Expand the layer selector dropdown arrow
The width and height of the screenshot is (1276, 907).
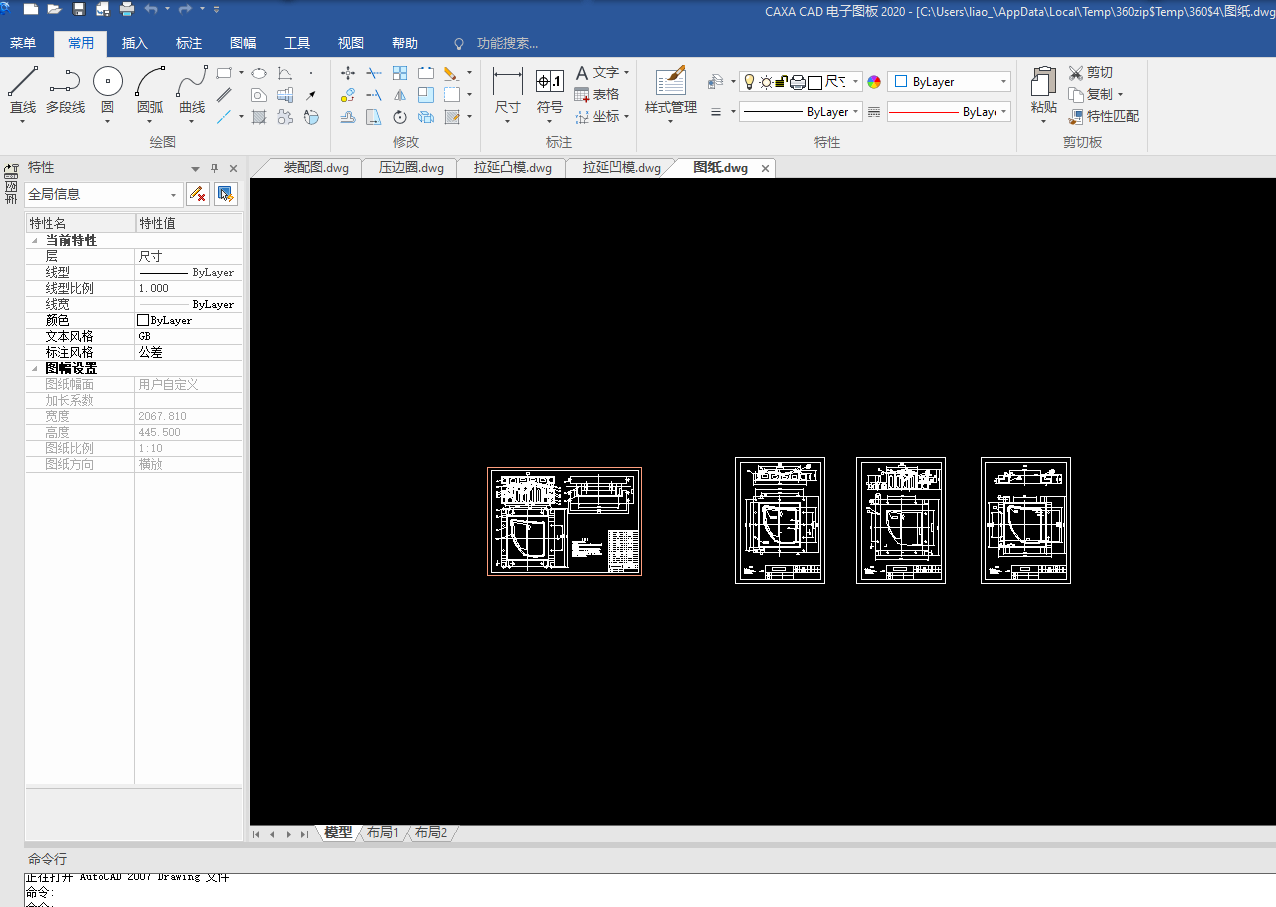pos(855,82)
